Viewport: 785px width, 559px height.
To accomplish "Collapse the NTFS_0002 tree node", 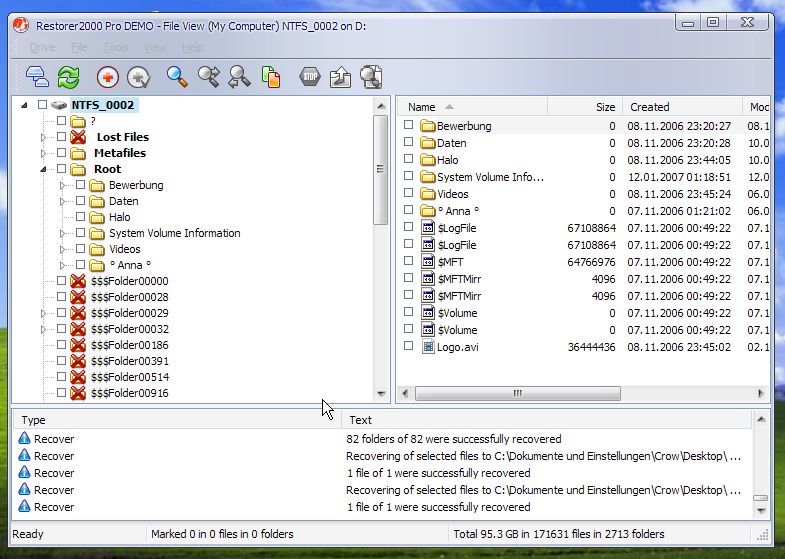I will [24, 105].
